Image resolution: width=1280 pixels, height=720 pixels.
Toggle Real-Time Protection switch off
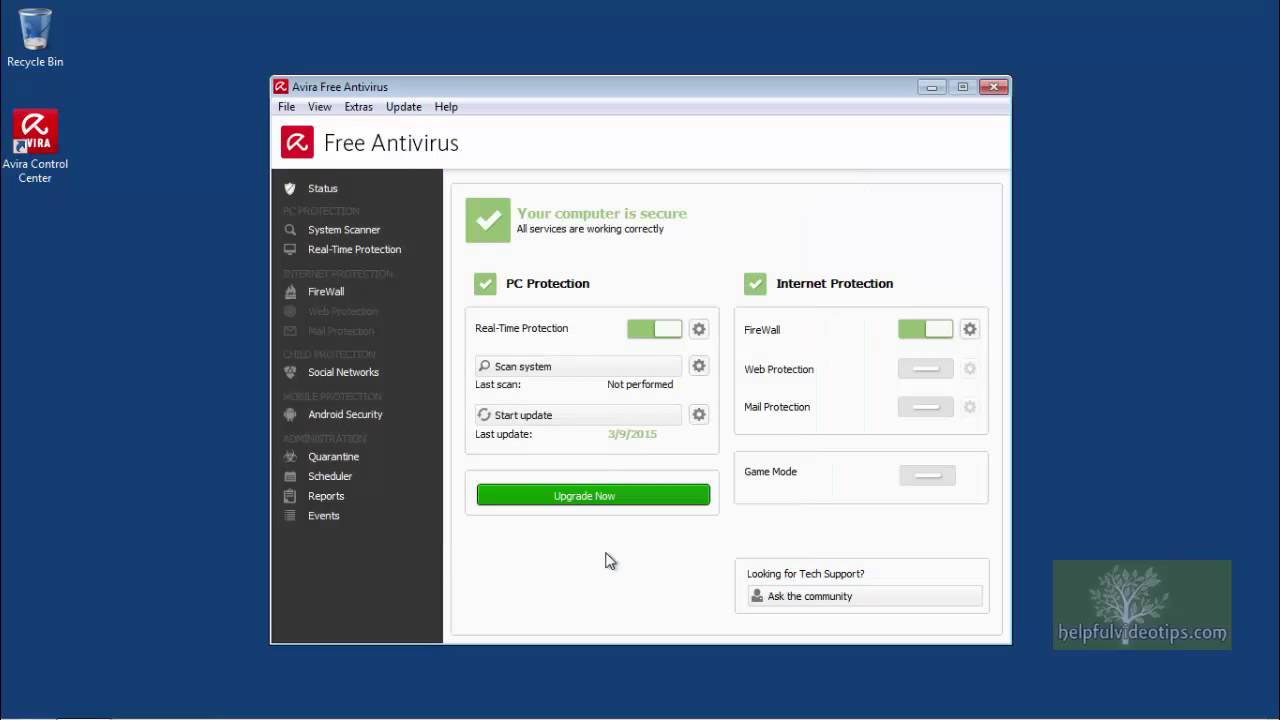click(655, 329)
